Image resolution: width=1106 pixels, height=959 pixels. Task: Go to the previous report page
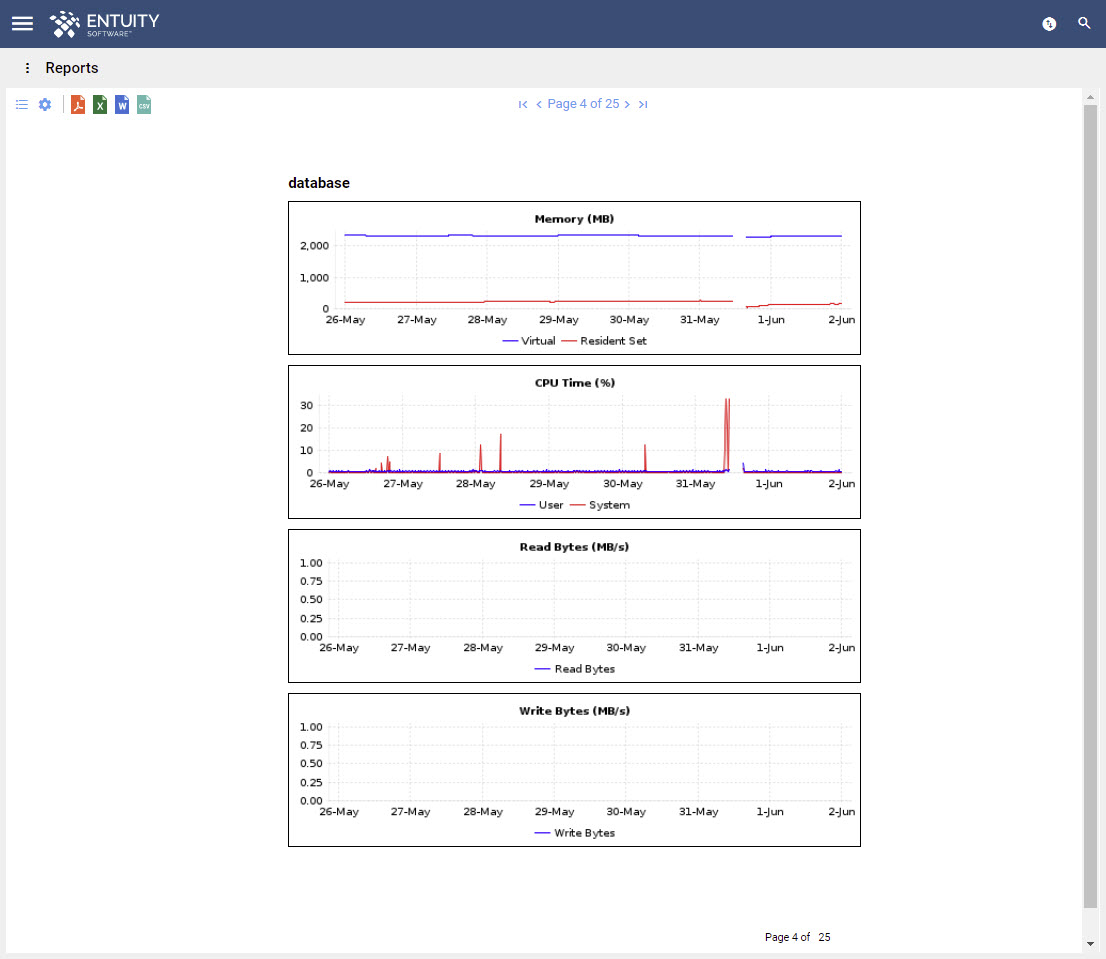539,104
